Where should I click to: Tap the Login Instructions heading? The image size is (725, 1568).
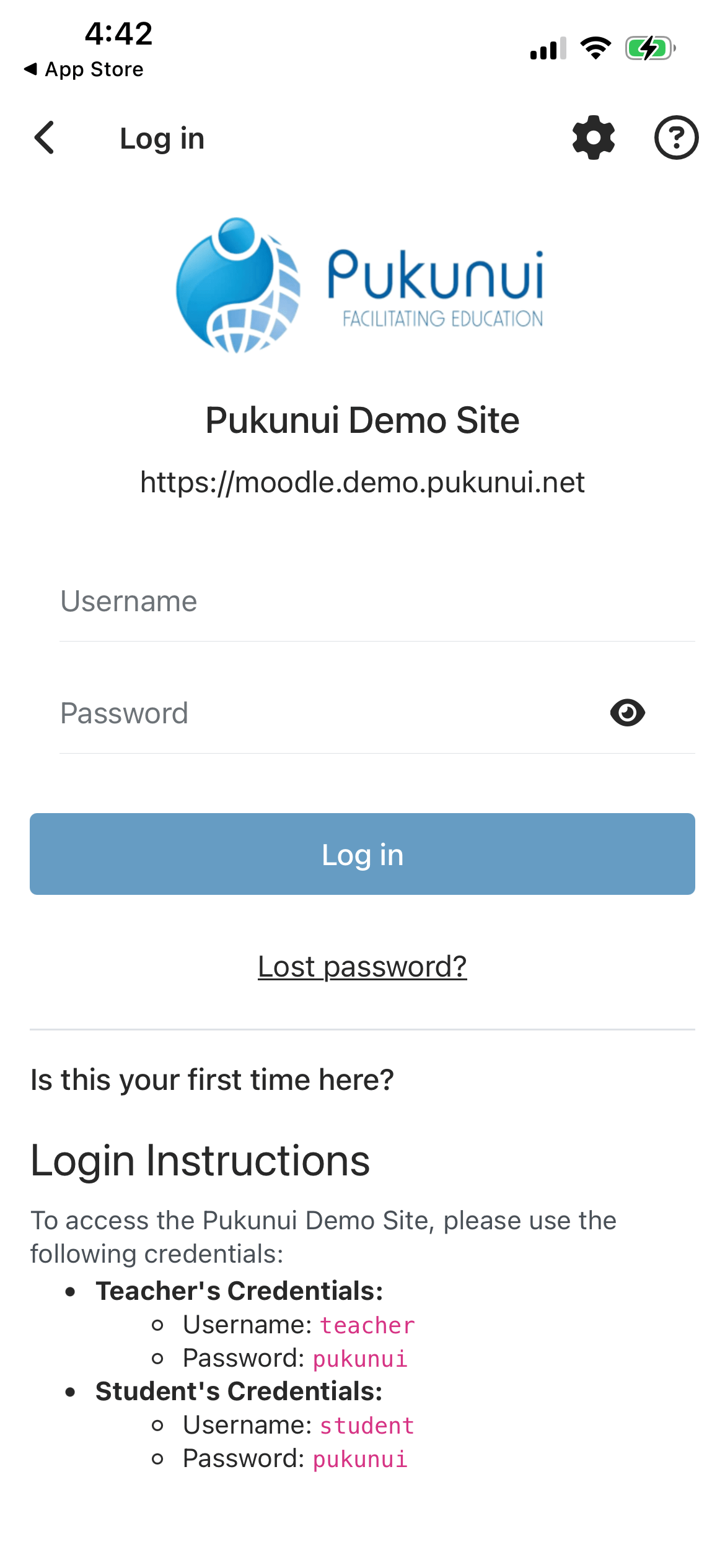pyautogui.click(x=200, y=1160)
